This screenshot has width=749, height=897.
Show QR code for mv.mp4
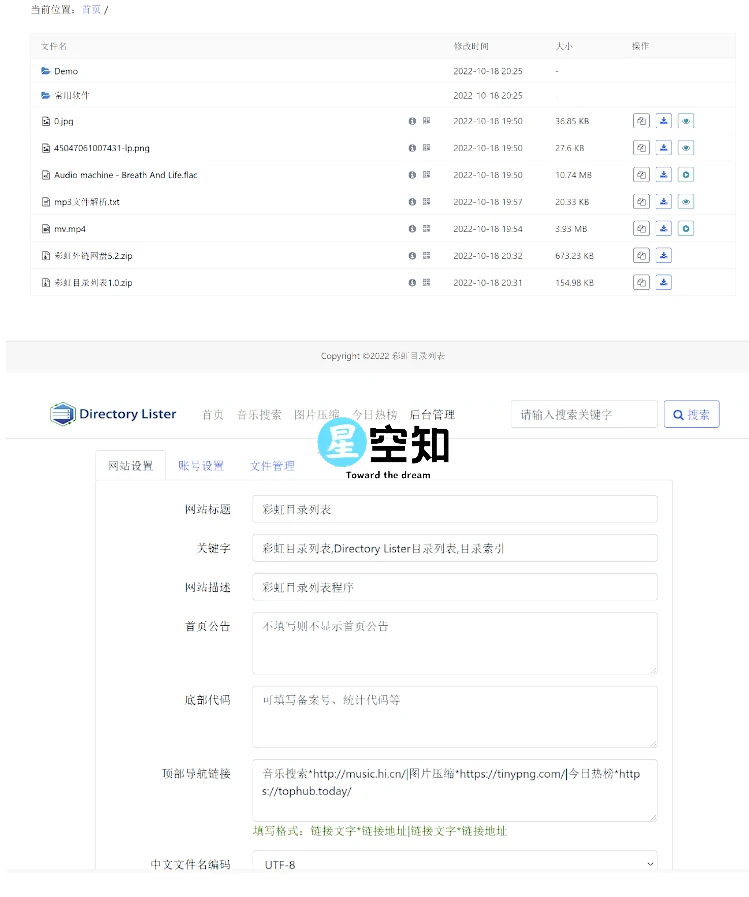tap(426, 228)
